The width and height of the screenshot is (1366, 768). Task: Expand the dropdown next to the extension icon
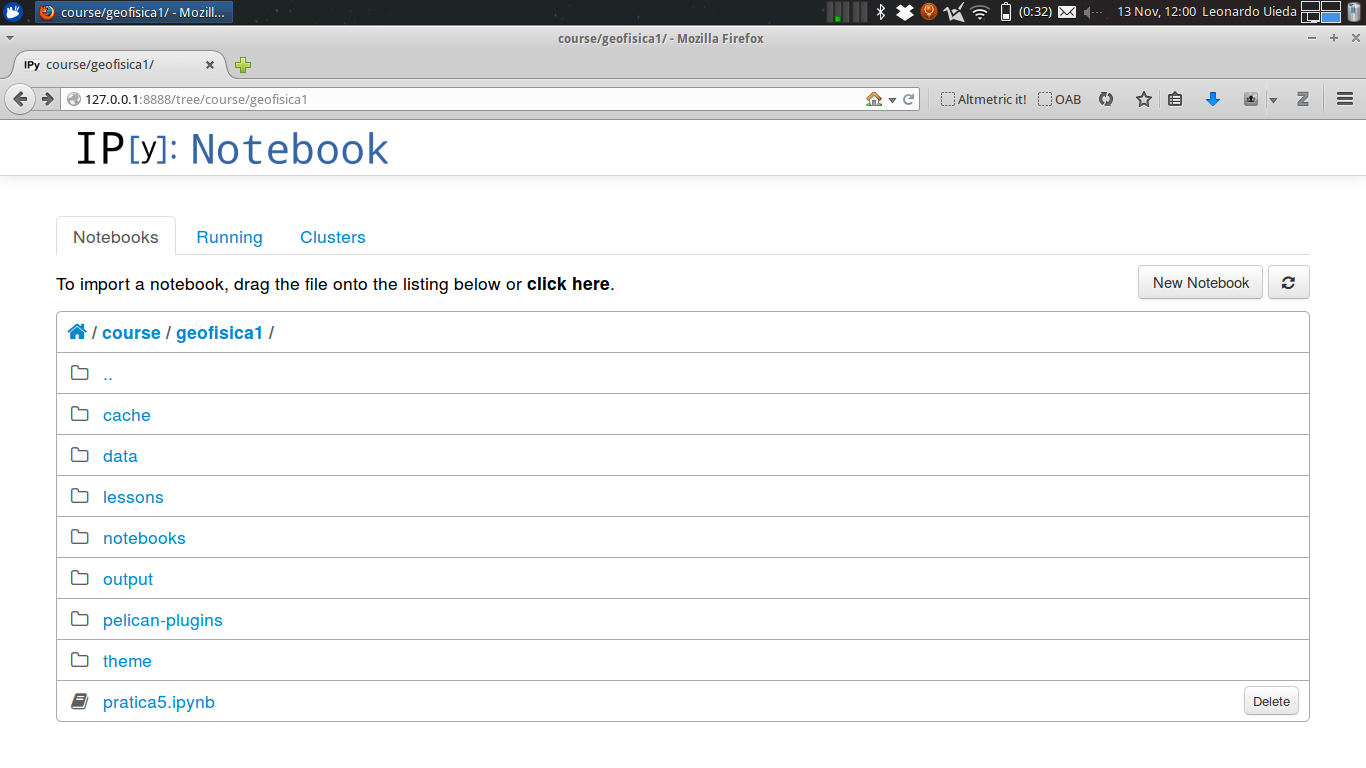[1273, 100]
